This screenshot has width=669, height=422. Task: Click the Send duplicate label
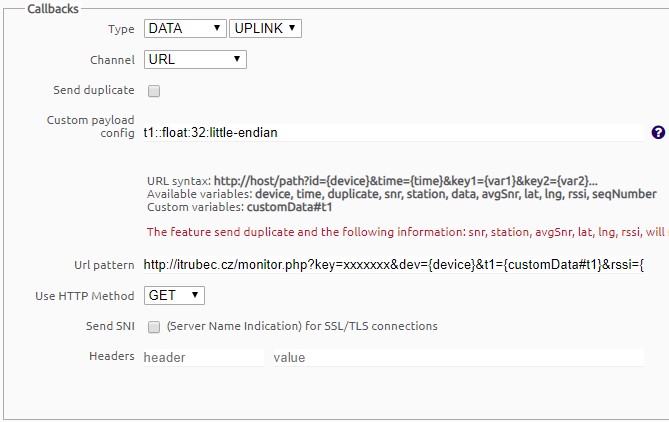coord(93,90)
